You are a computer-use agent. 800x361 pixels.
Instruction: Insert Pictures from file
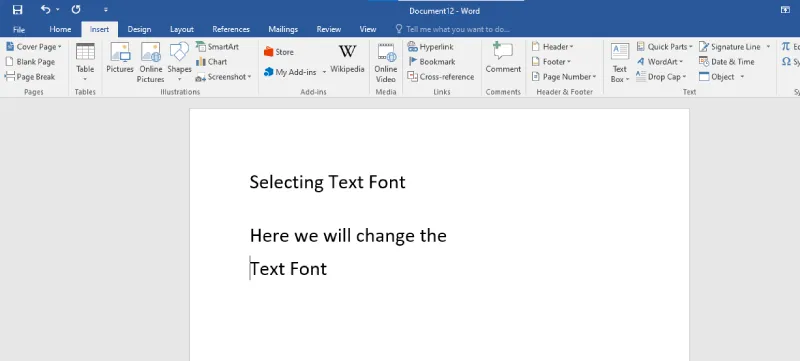120,58
